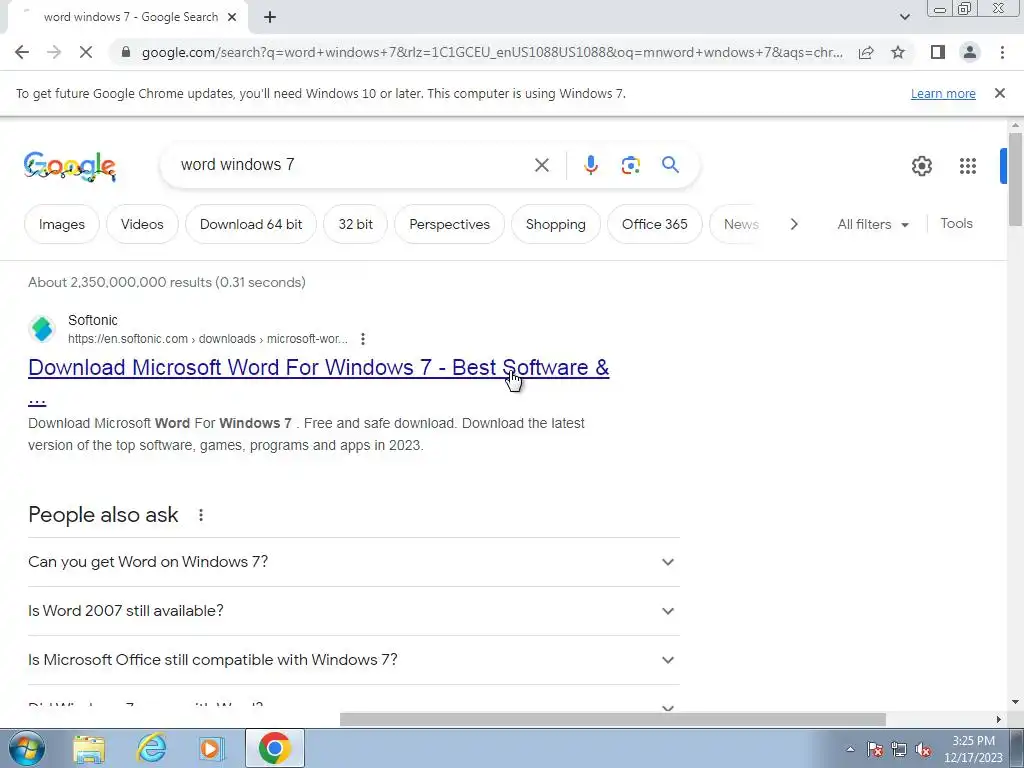Switch to Images results
The height and width of the screenshot is (768, 1024).
61,224
